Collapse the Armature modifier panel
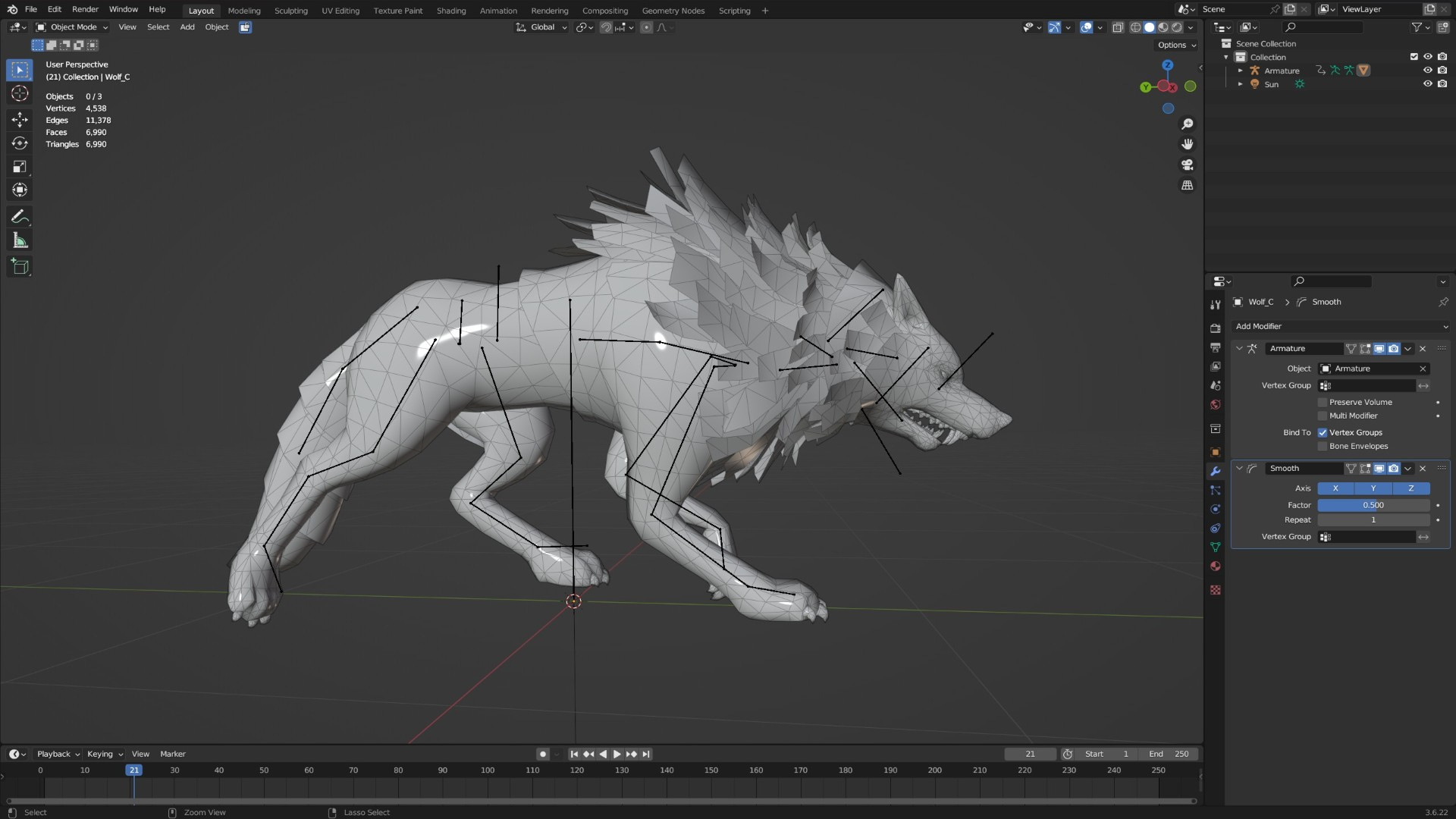Image resolution: width=1456 pixels, height=819 pixels. (x=1239, y=349)
